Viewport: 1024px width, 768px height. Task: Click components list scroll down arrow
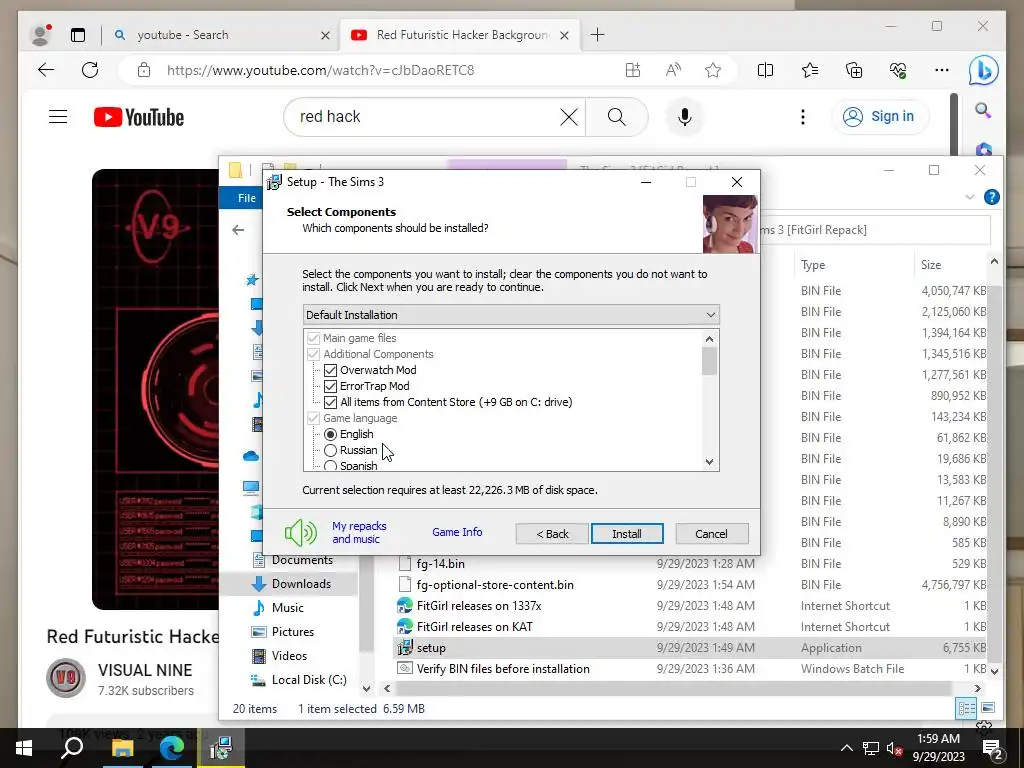710,462
